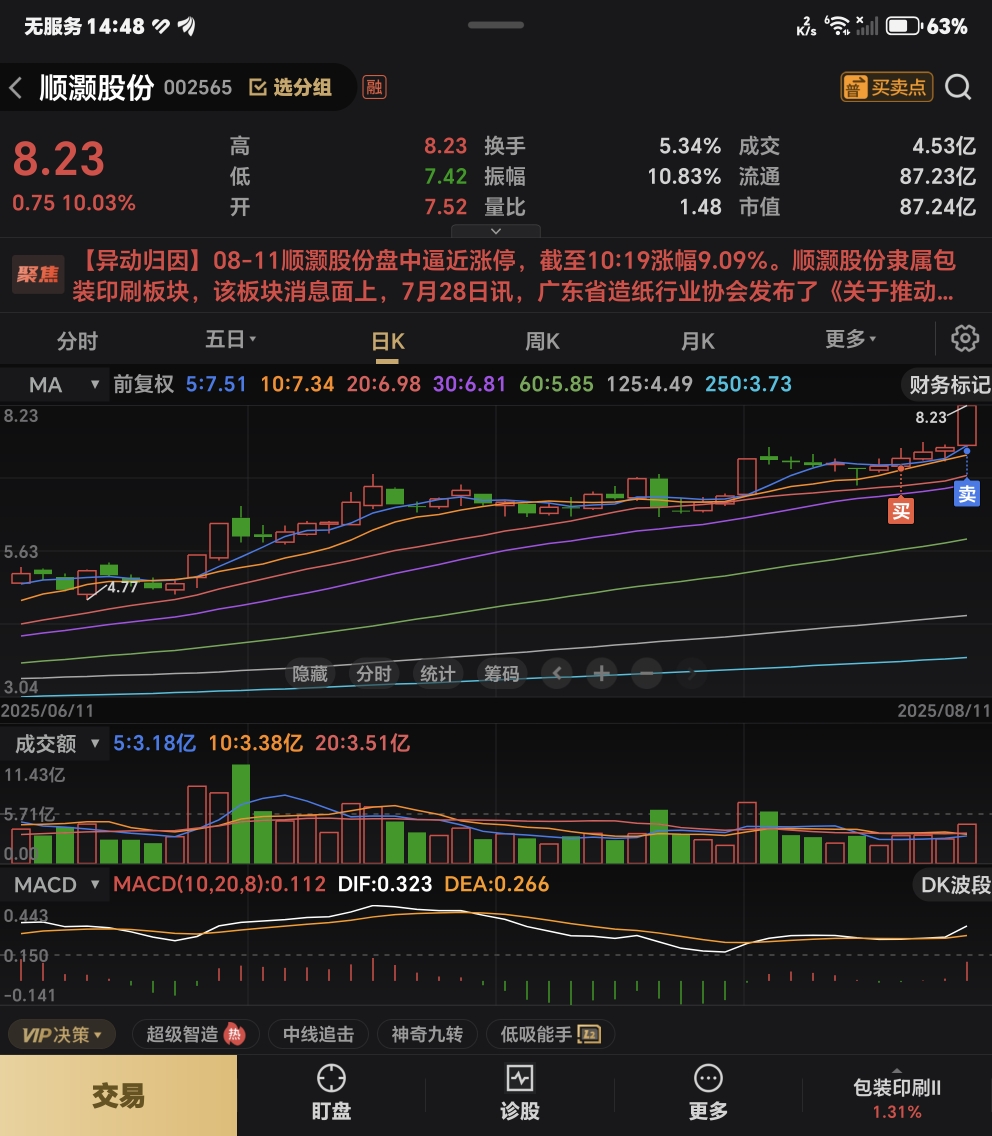Open 盯盘 watch monitor

331,1094
